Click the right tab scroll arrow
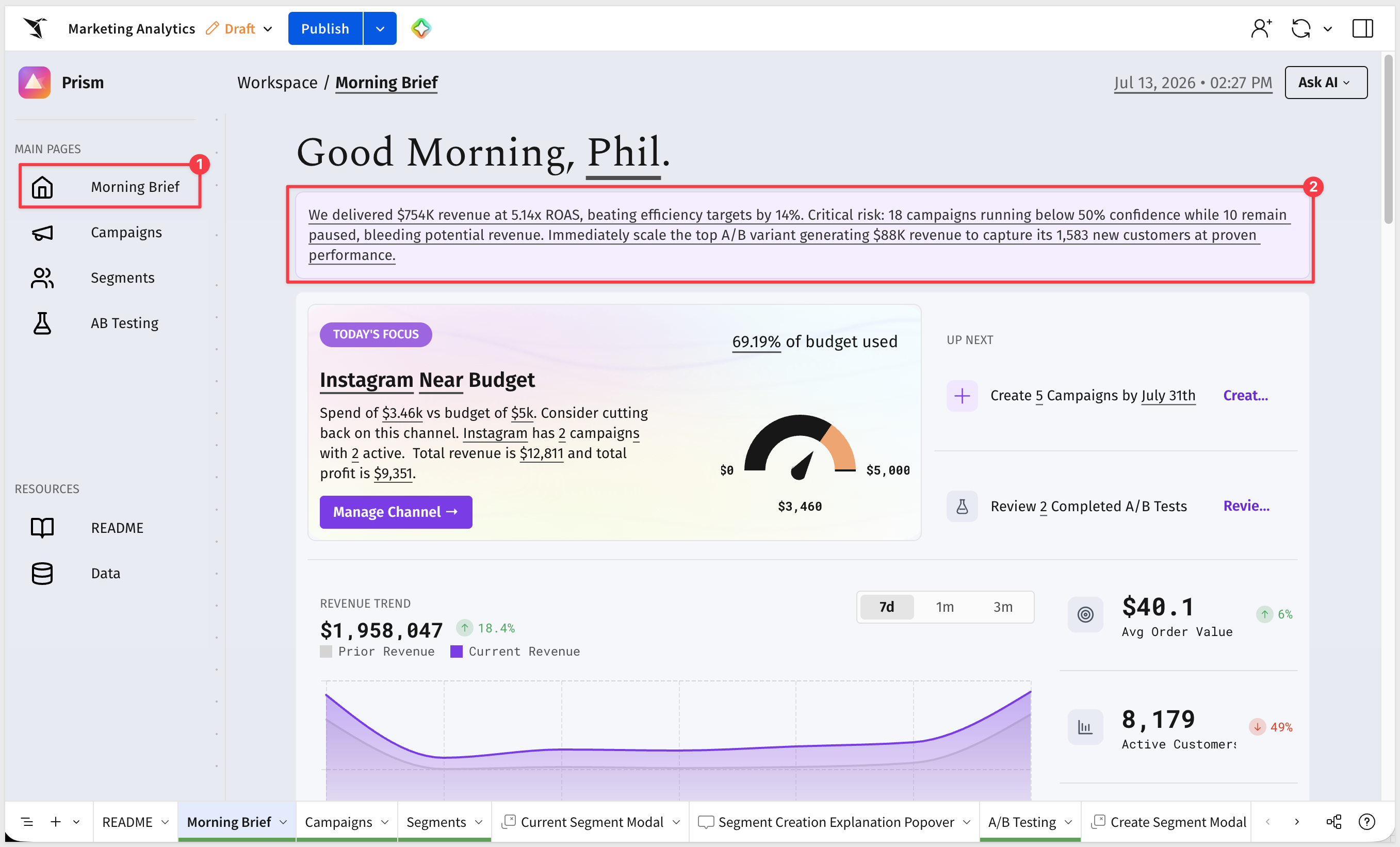This screenshot has width=1400, height=847. (x=1297, y=821)
